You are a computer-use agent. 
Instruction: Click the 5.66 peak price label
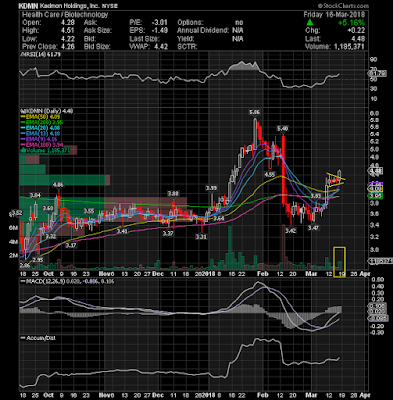pos(255,112)
